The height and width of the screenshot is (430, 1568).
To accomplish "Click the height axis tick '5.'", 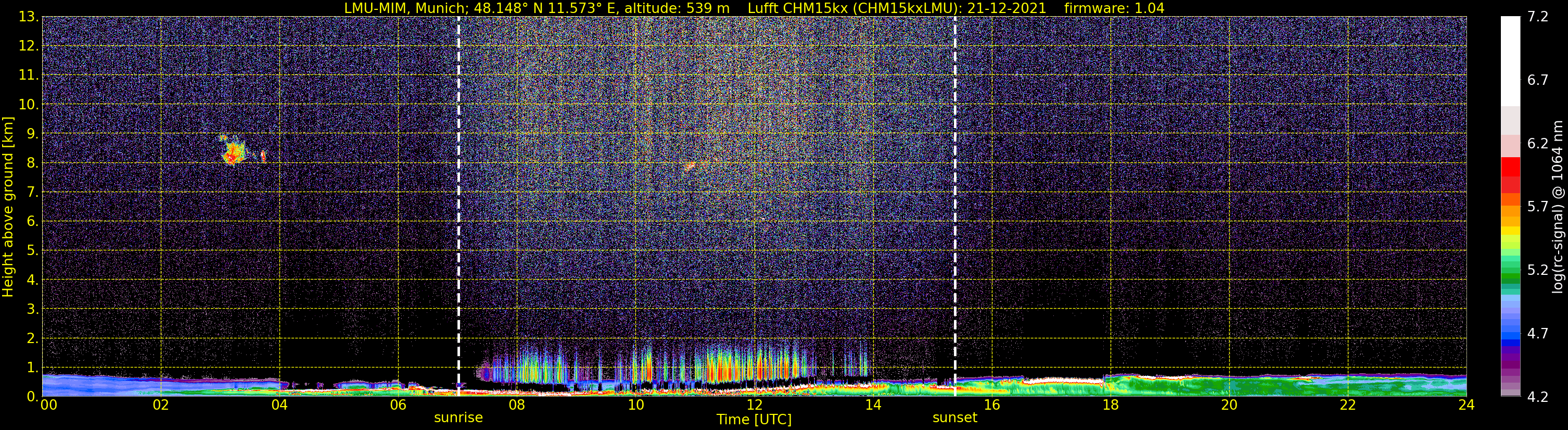I will pos(32,251).
